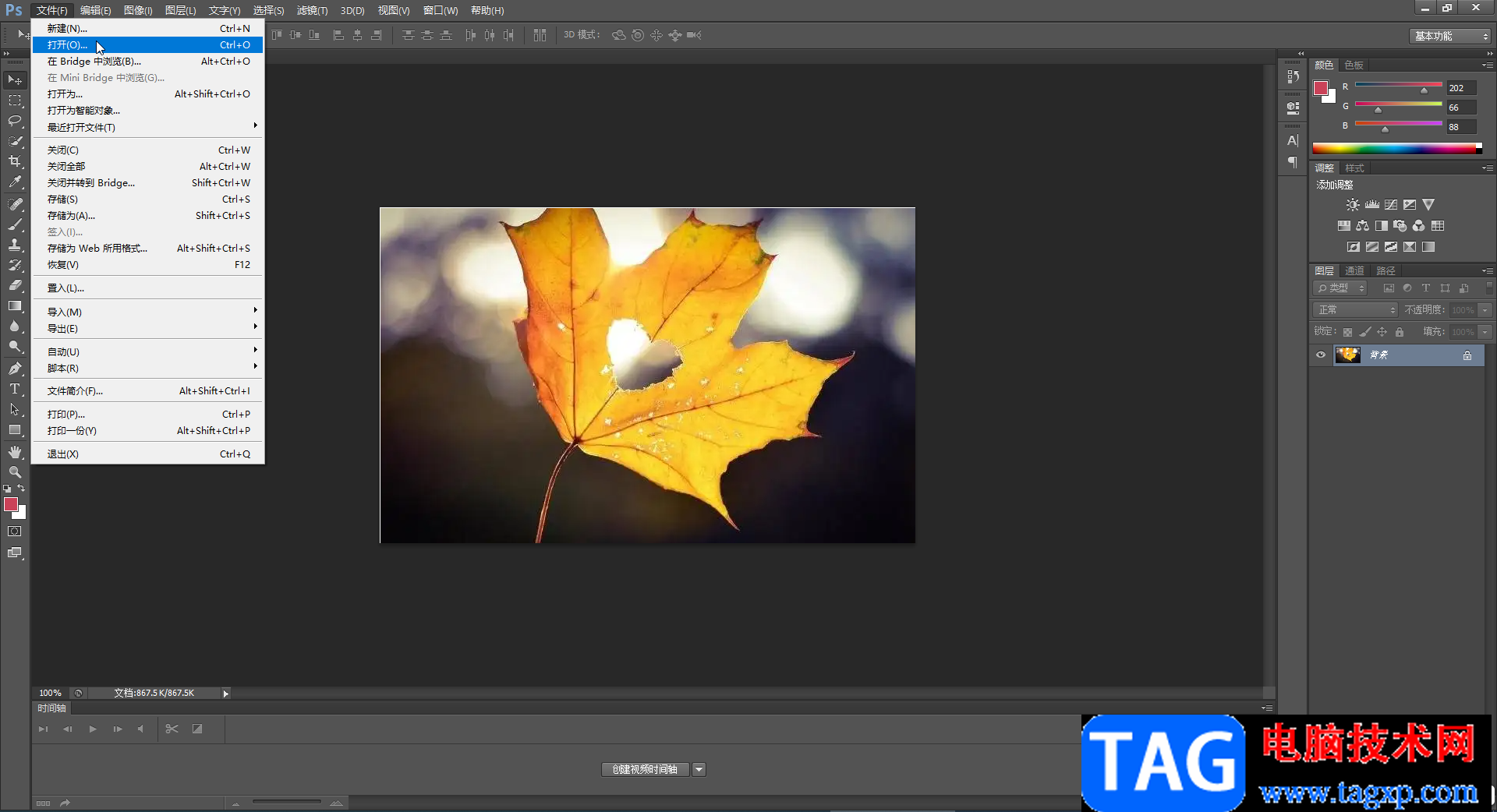The width and height of the screenshot is (1497, 812).
Task: Select the Lasso tool
Action: coord(15,121)
